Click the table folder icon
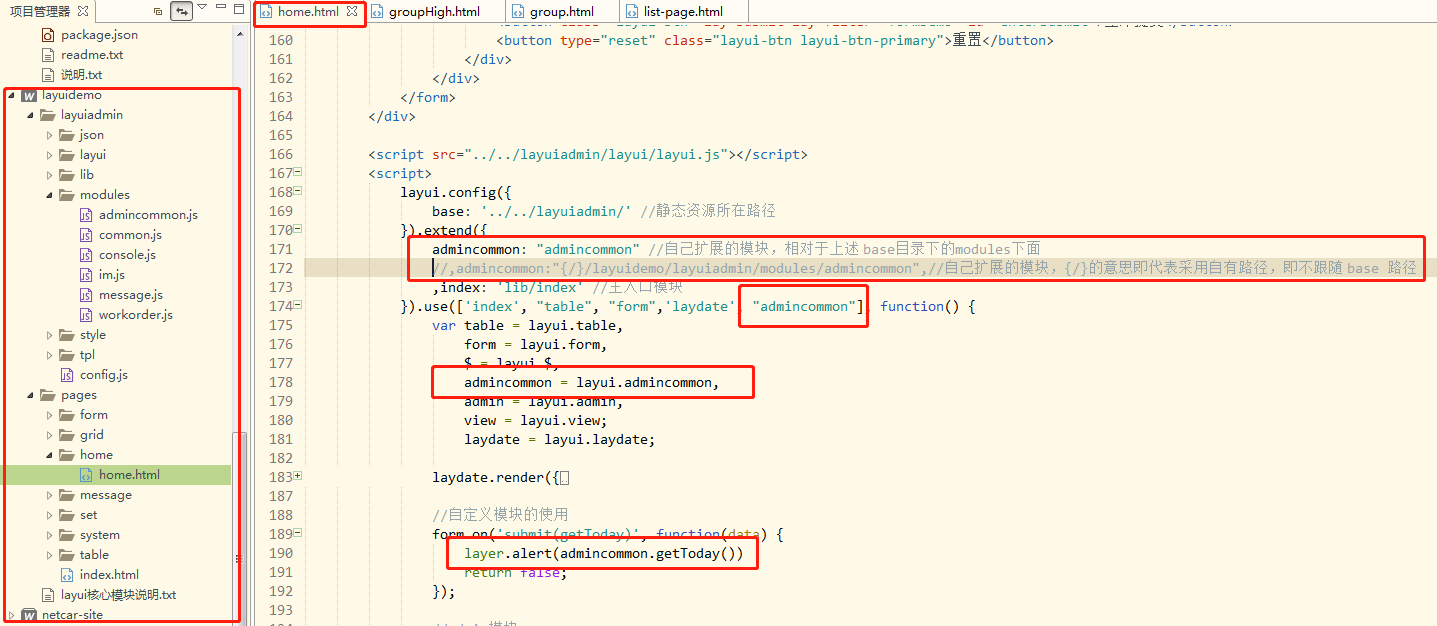Image resolution: width=1437 pixels, height=626 pixels. pos(67,555)
